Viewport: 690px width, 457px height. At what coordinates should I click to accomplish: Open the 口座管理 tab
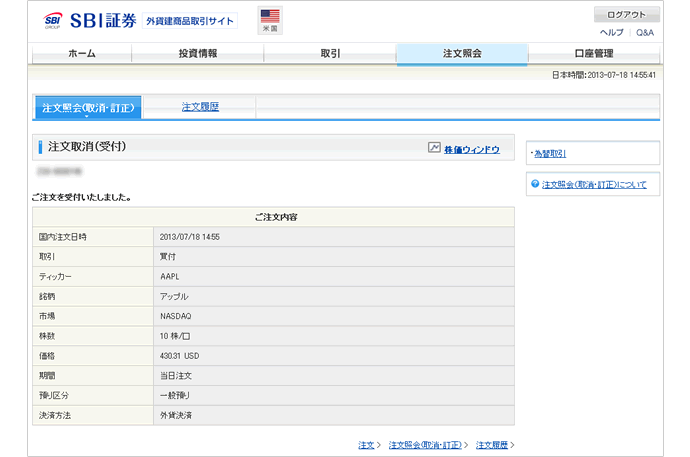point(594,53)
